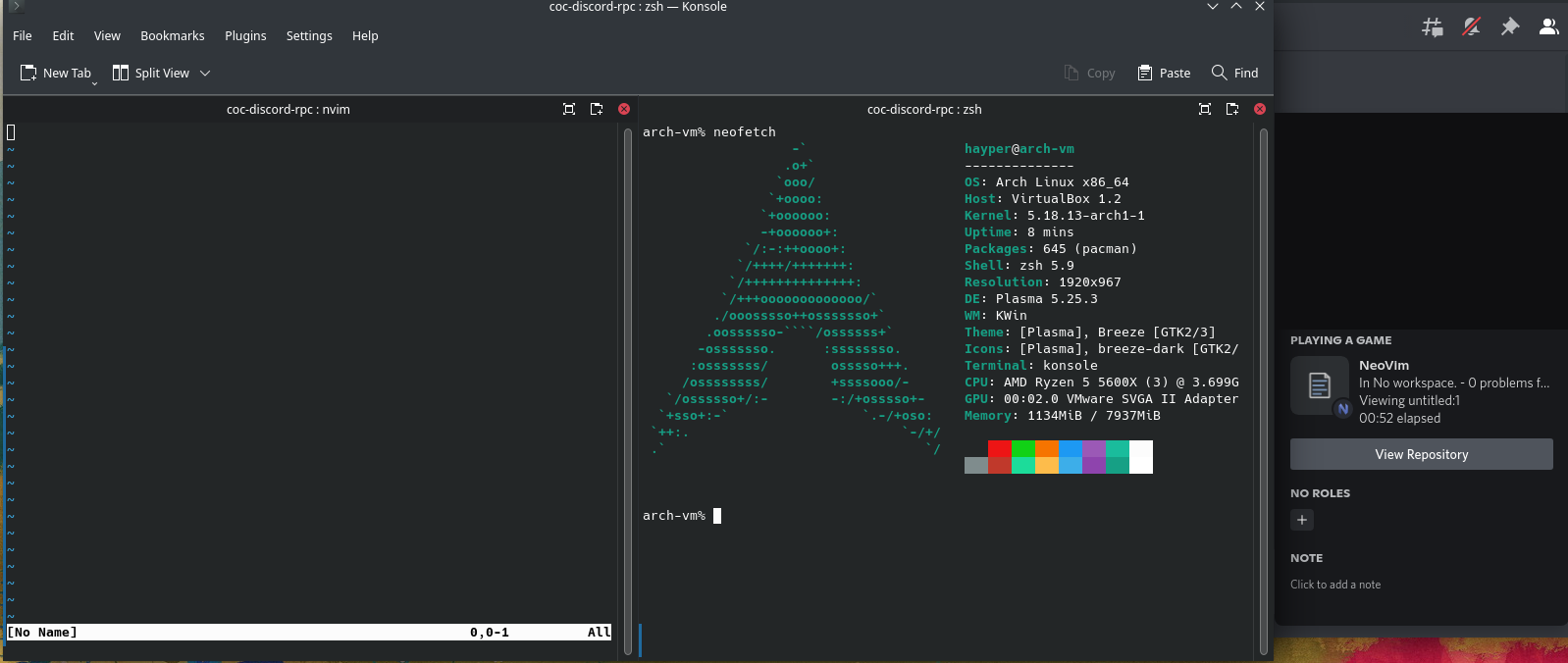Add a role with plus button
The height and width of the screenshot is (663, 1568).
1302,520
